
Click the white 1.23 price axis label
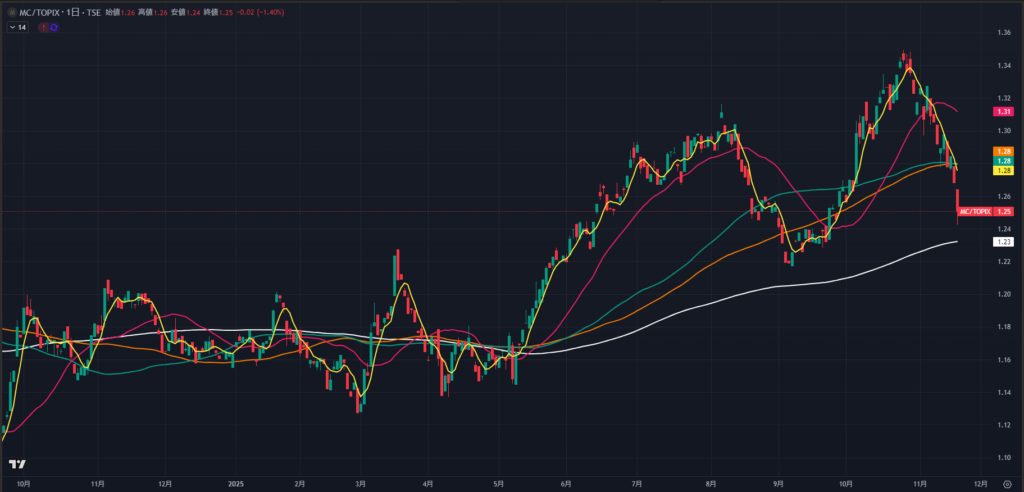[1005, 242]
